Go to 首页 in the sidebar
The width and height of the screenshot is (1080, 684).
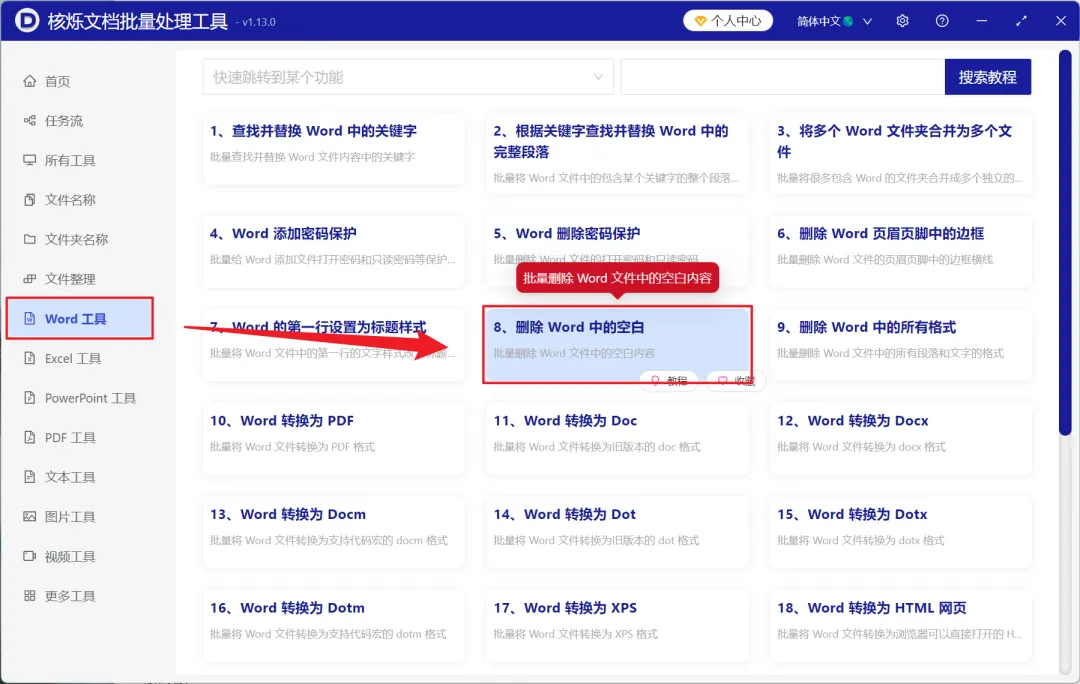(x=79, y=81)
